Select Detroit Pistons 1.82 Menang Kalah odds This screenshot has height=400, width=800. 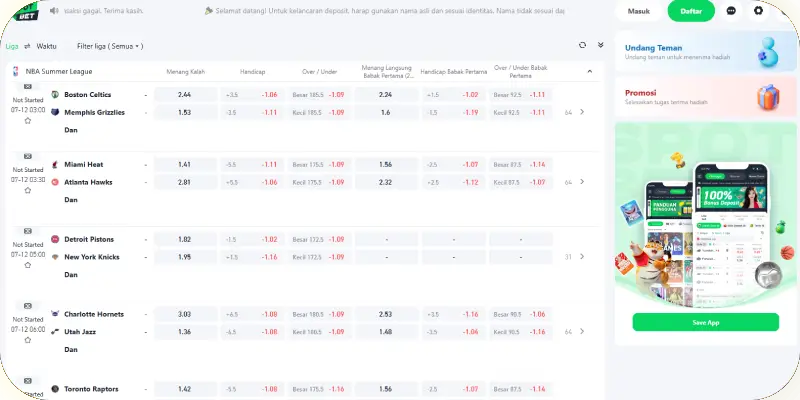coord(185,239)
